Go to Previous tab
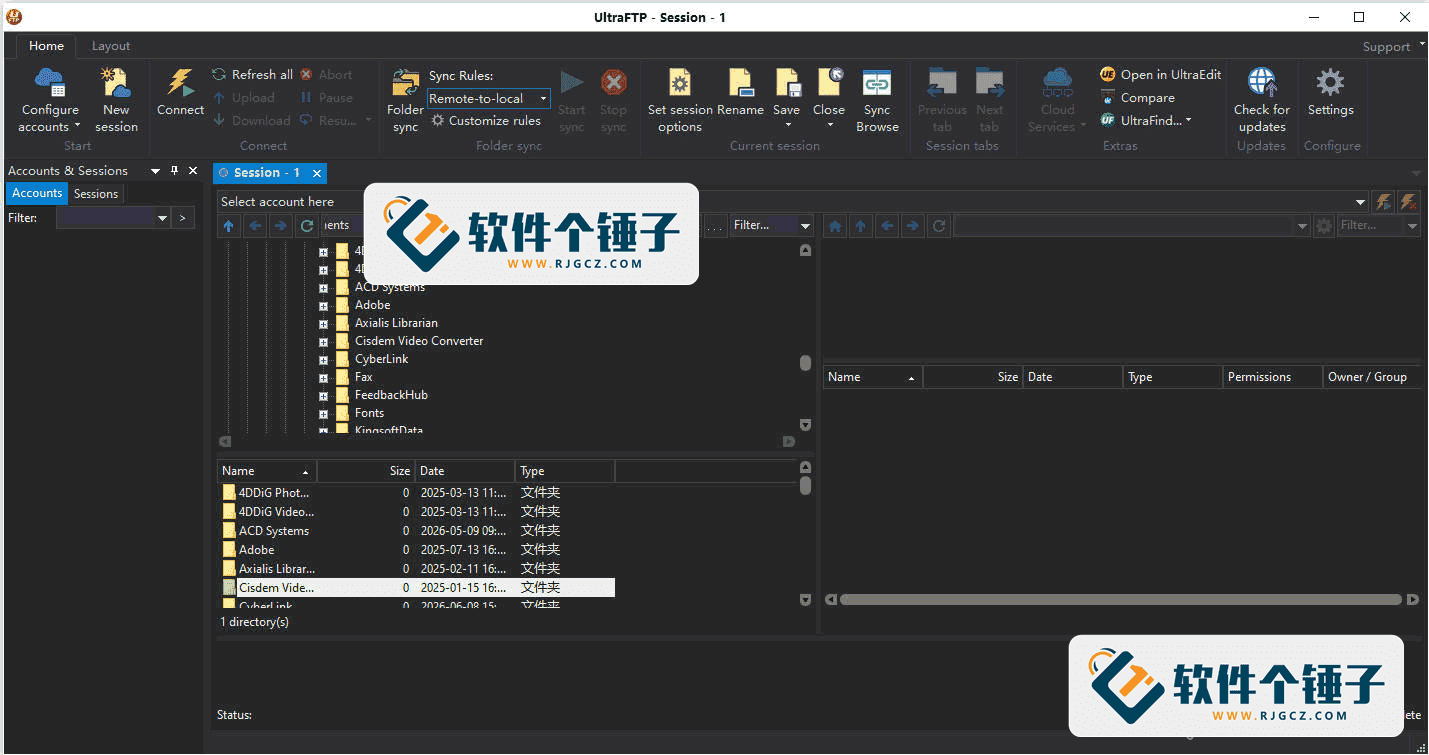 click(x=942, y=100)
